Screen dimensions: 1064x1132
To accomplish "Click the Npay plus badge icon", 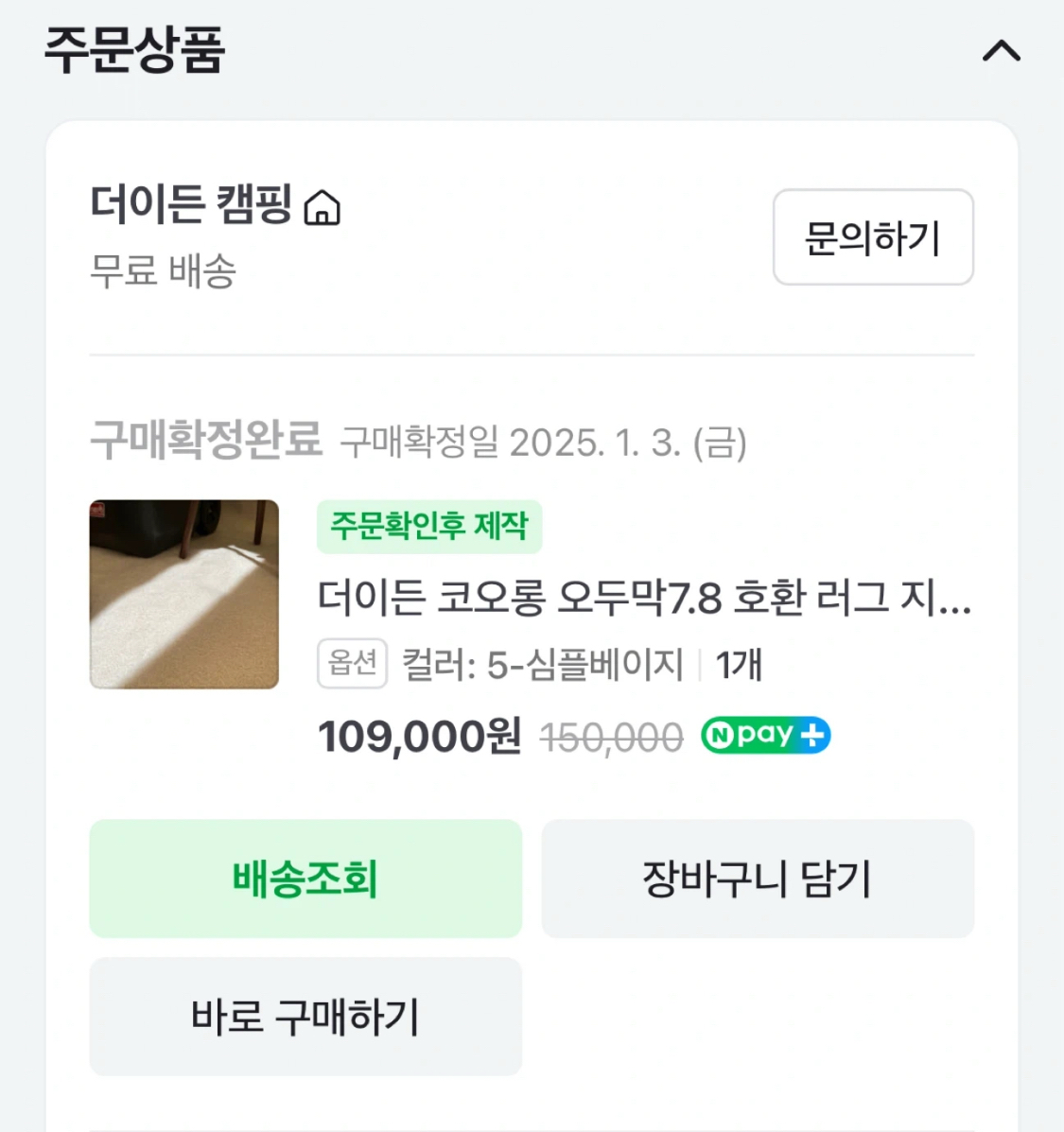I will pos(765,735).
